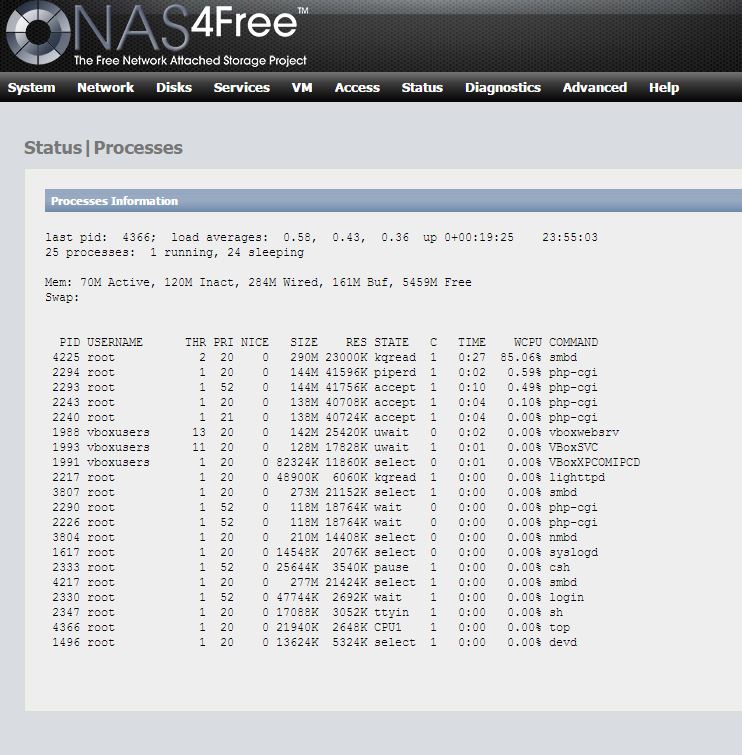Click the '5459M Free' memory value
This screenshot has height=755, width=742.
coord(437,282)
